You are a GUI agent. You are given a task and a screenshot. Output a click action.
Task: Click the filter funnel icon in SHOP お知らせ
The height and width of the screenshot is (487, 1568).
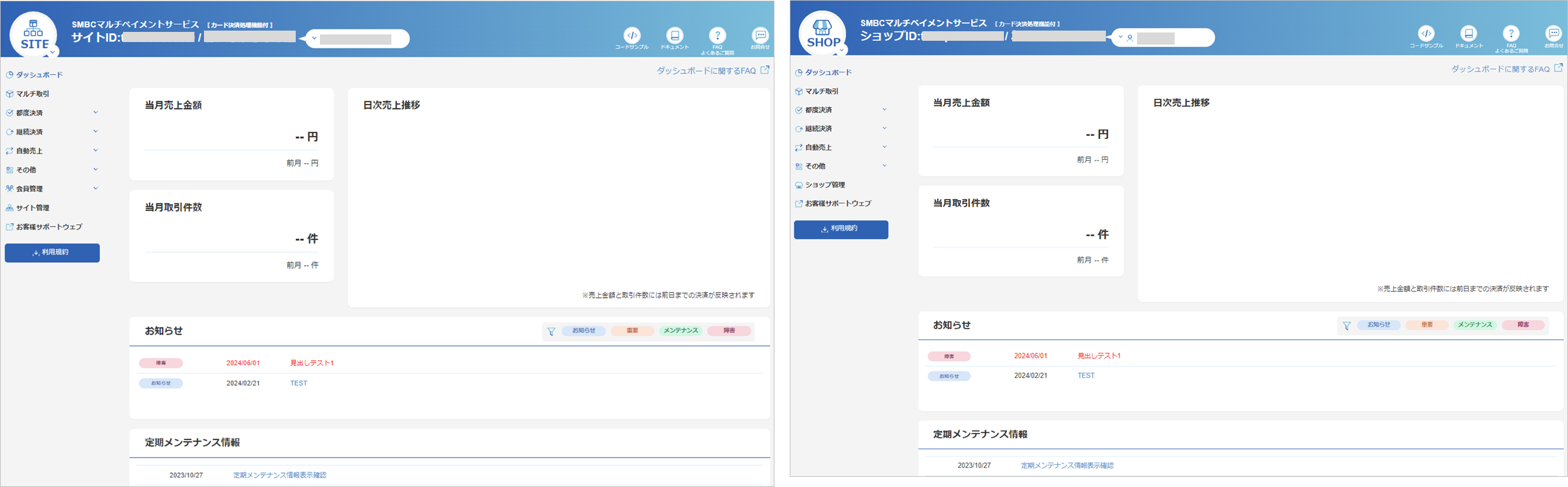click(1347, 326)
